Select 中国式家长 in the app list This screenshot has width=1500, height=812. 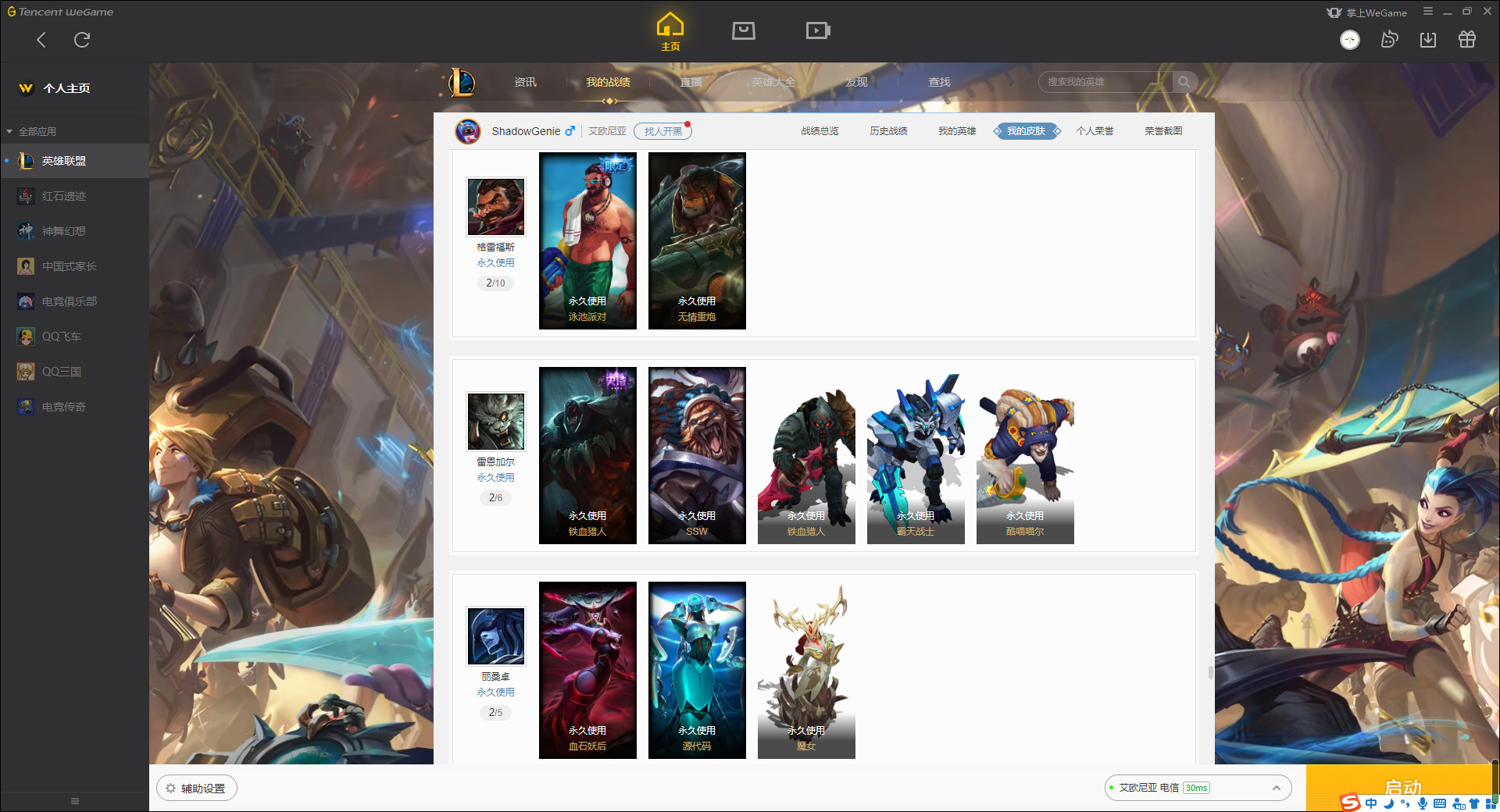click(74, 266)
